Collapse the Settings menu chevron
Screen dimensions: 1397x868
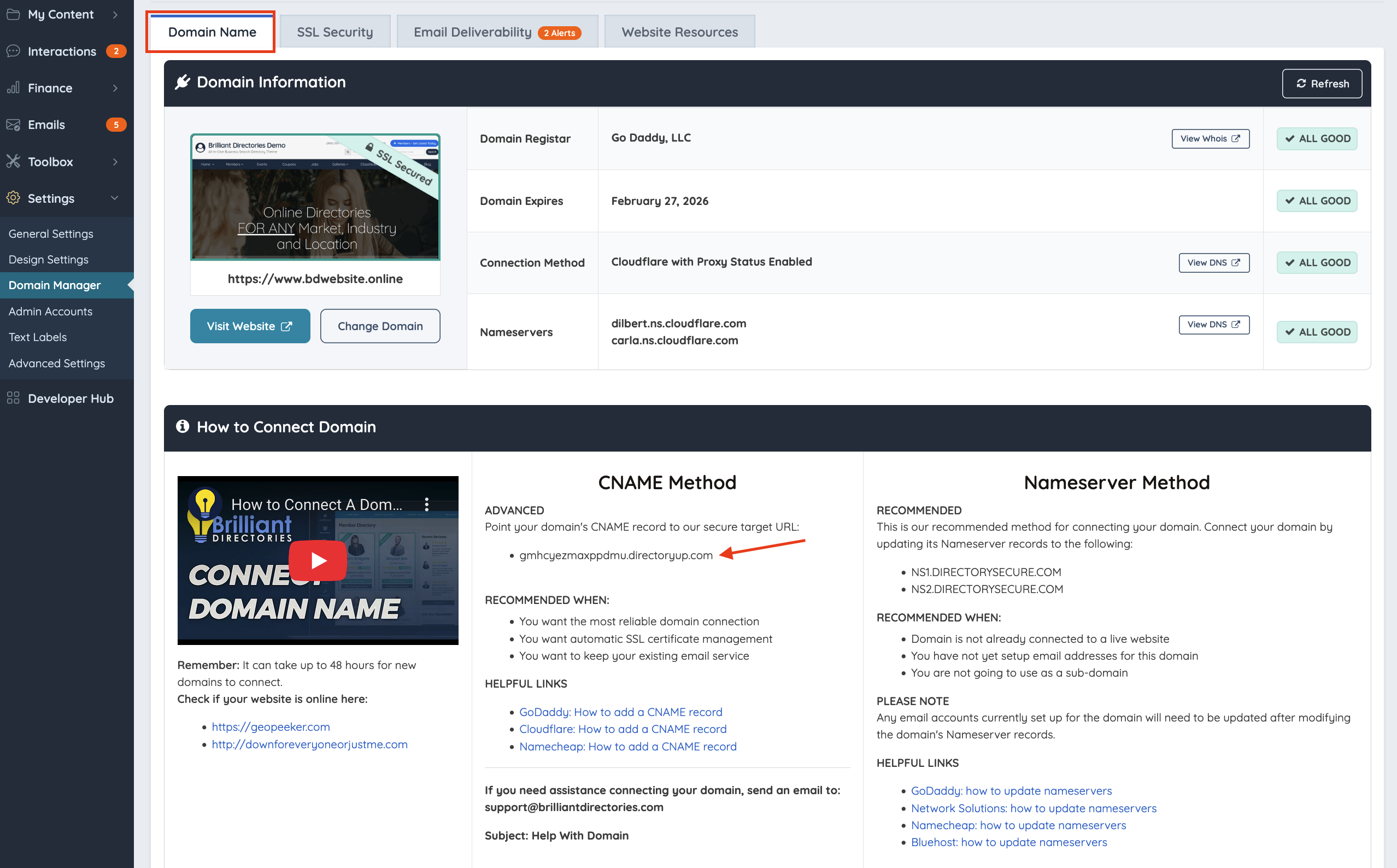[x=115, y=198]
